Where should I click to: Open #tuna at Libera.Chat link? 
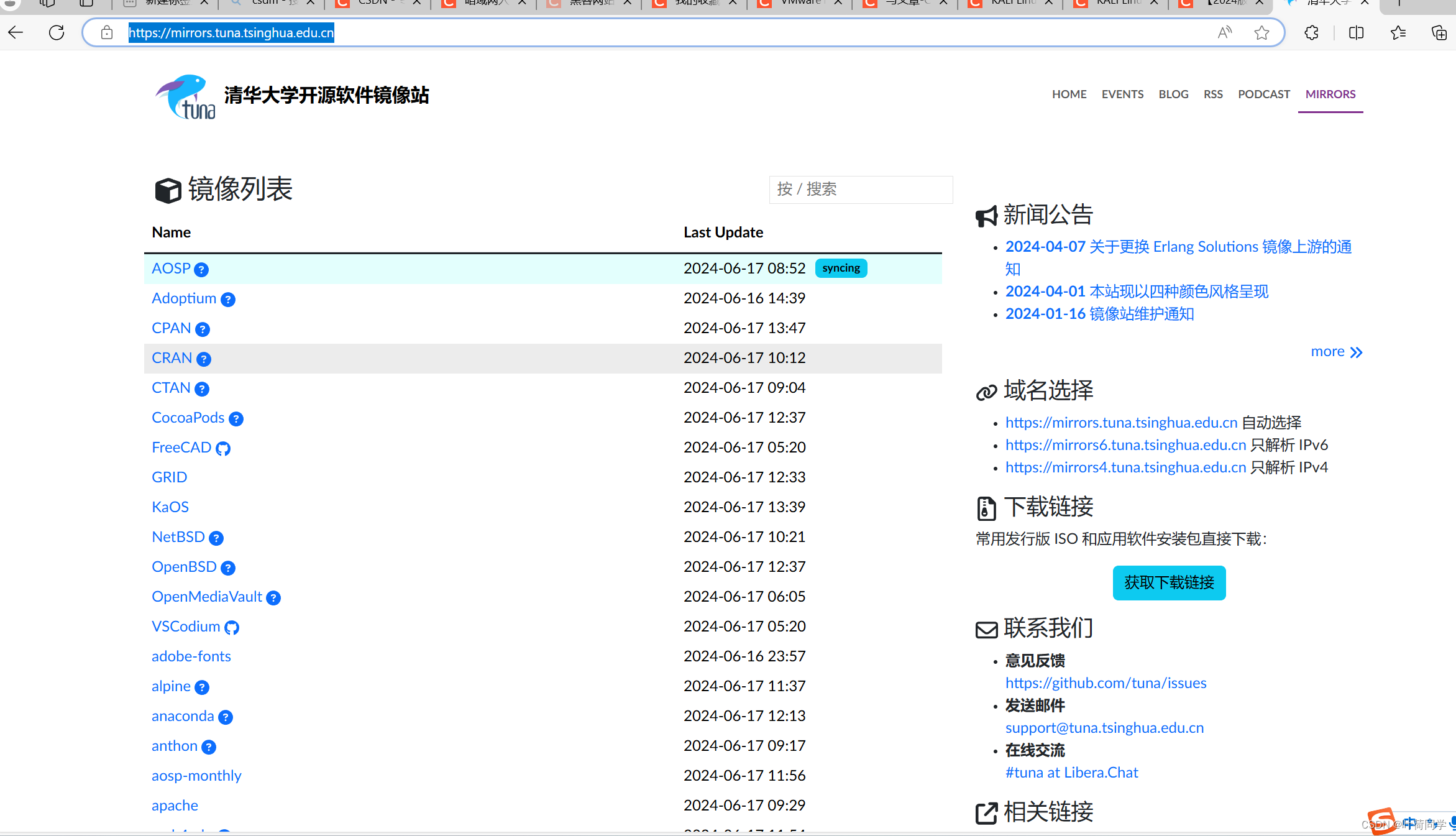tap(1071, 773)
